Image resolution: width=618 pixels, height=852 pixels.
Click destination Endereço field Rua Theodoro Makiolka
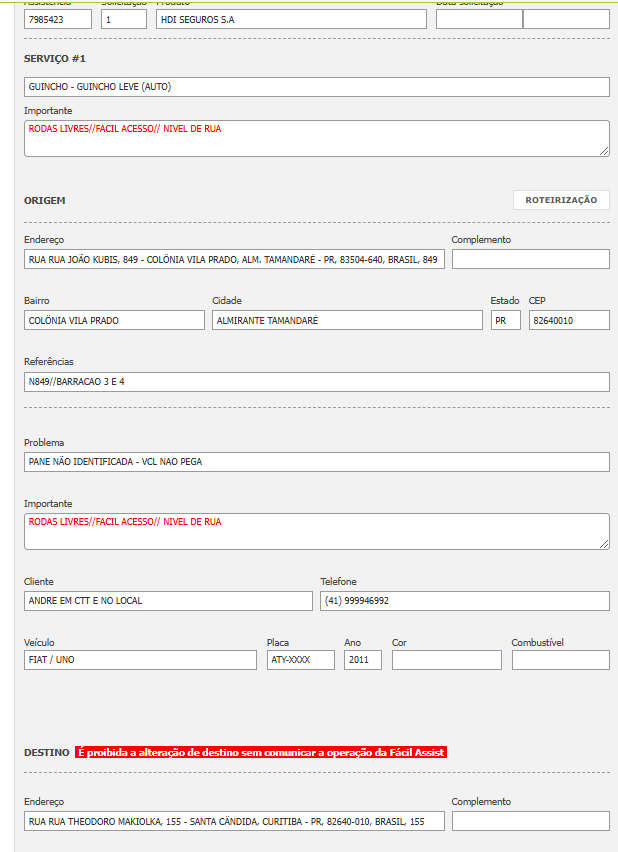pos(234,821)
